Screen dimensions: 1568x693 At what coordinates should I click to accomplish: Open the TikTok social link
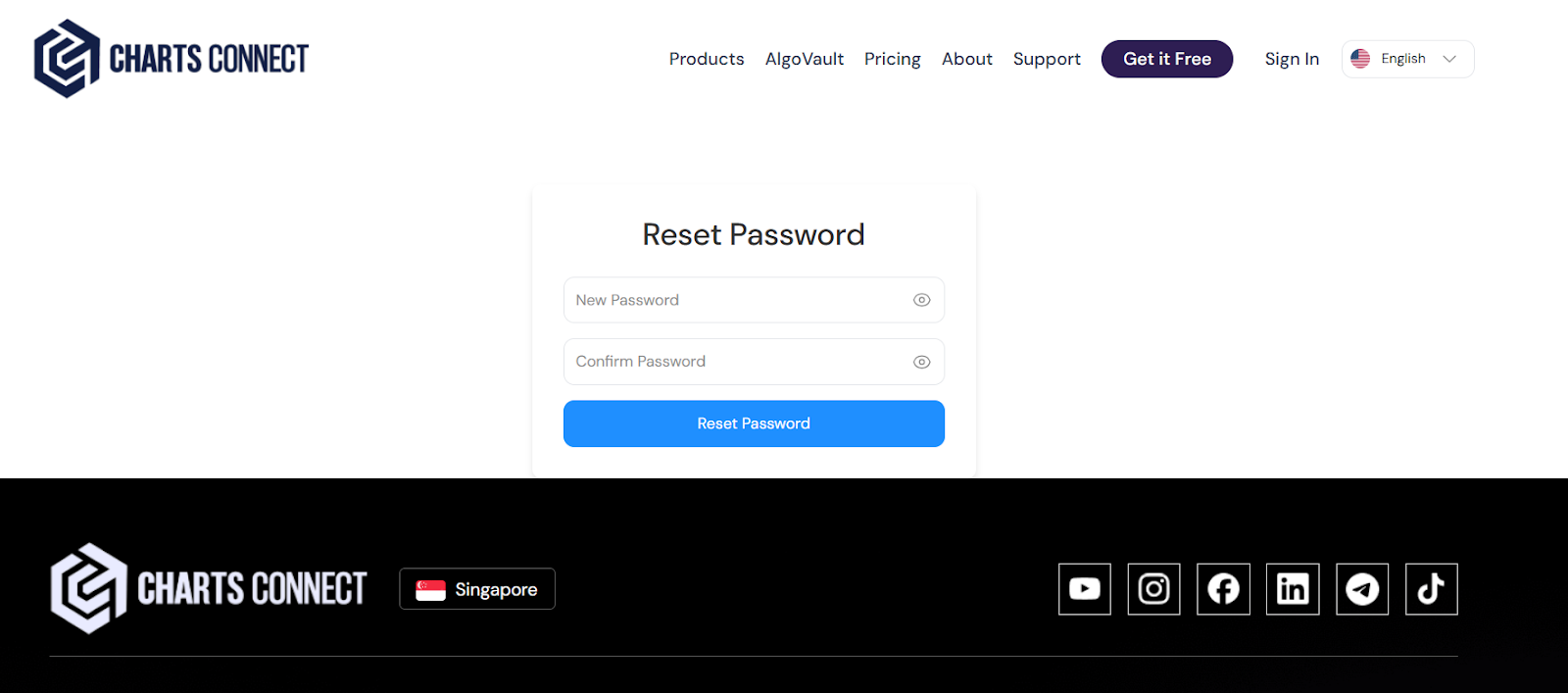1431,589
